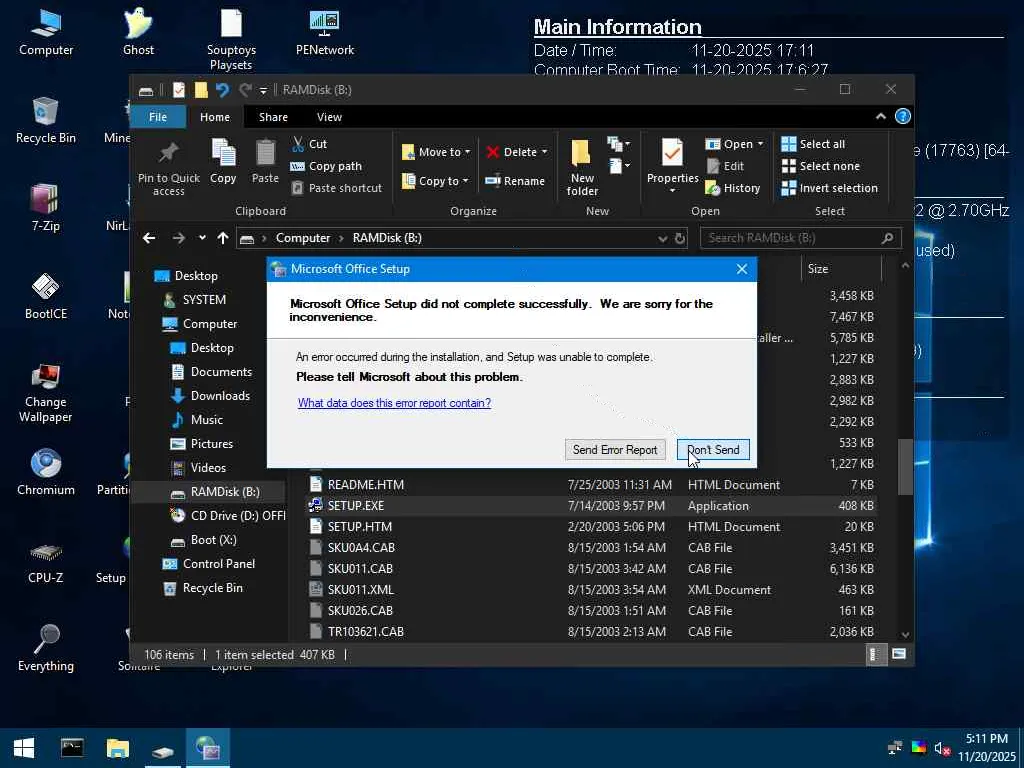Open the Open dropdown in ribbon
1024x768 pixels.
click(x=735, y=144)
